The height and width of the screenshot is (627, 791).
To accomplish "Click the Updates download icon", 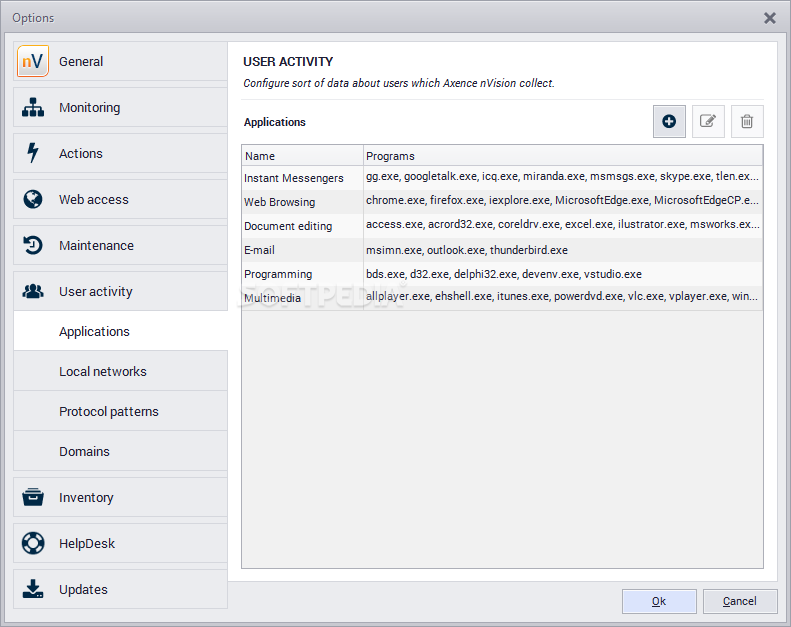I will point(33,589).
